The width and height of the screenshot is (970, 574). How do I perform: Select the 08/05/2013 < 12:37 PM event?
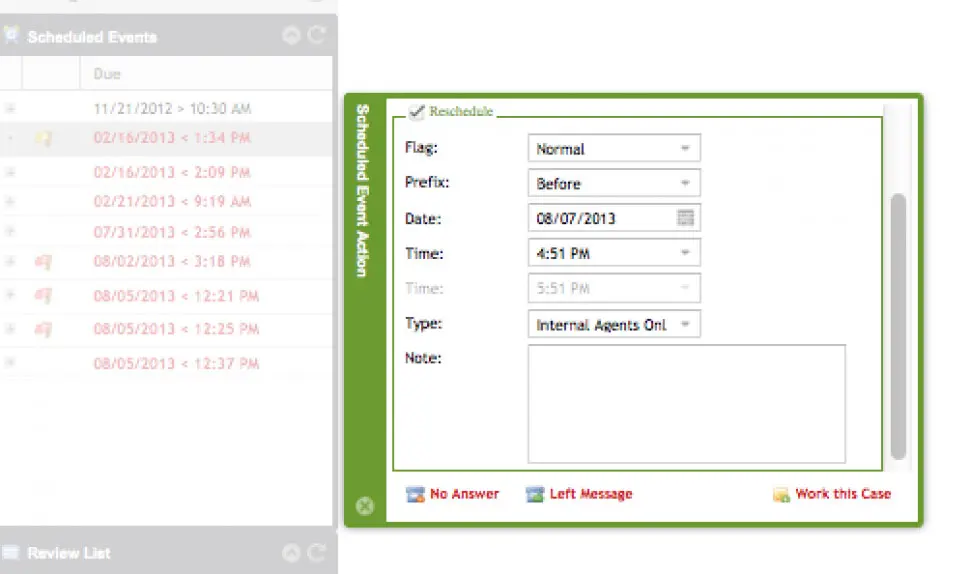point(176,364)
